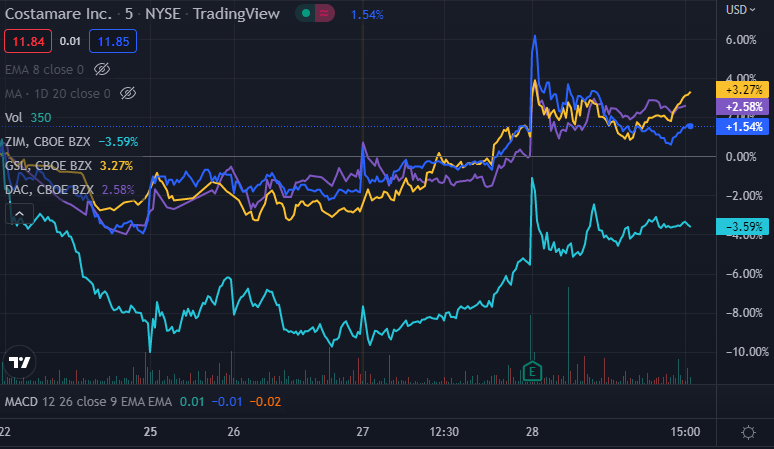
Task: Click the date 27 on time axis
Action: (x=363, y=432)
